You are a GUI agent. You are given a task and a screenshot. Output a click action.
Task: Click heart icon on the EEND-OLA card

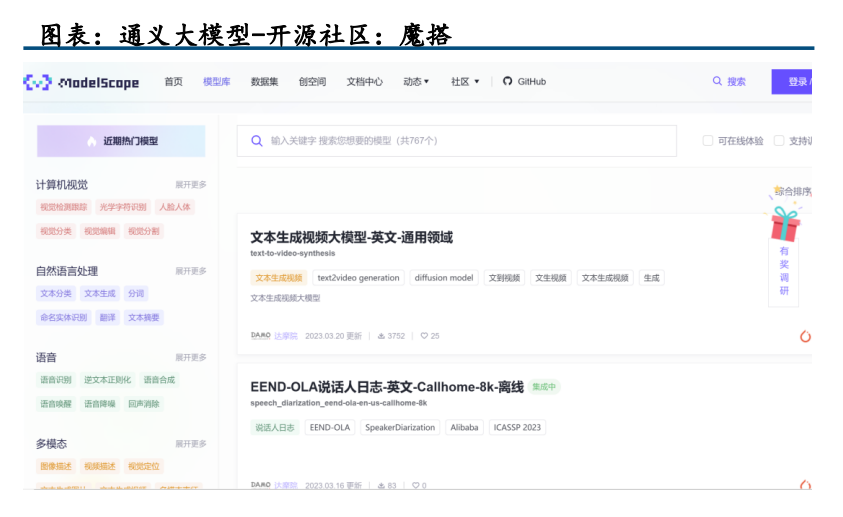click(x=416, y=485)
